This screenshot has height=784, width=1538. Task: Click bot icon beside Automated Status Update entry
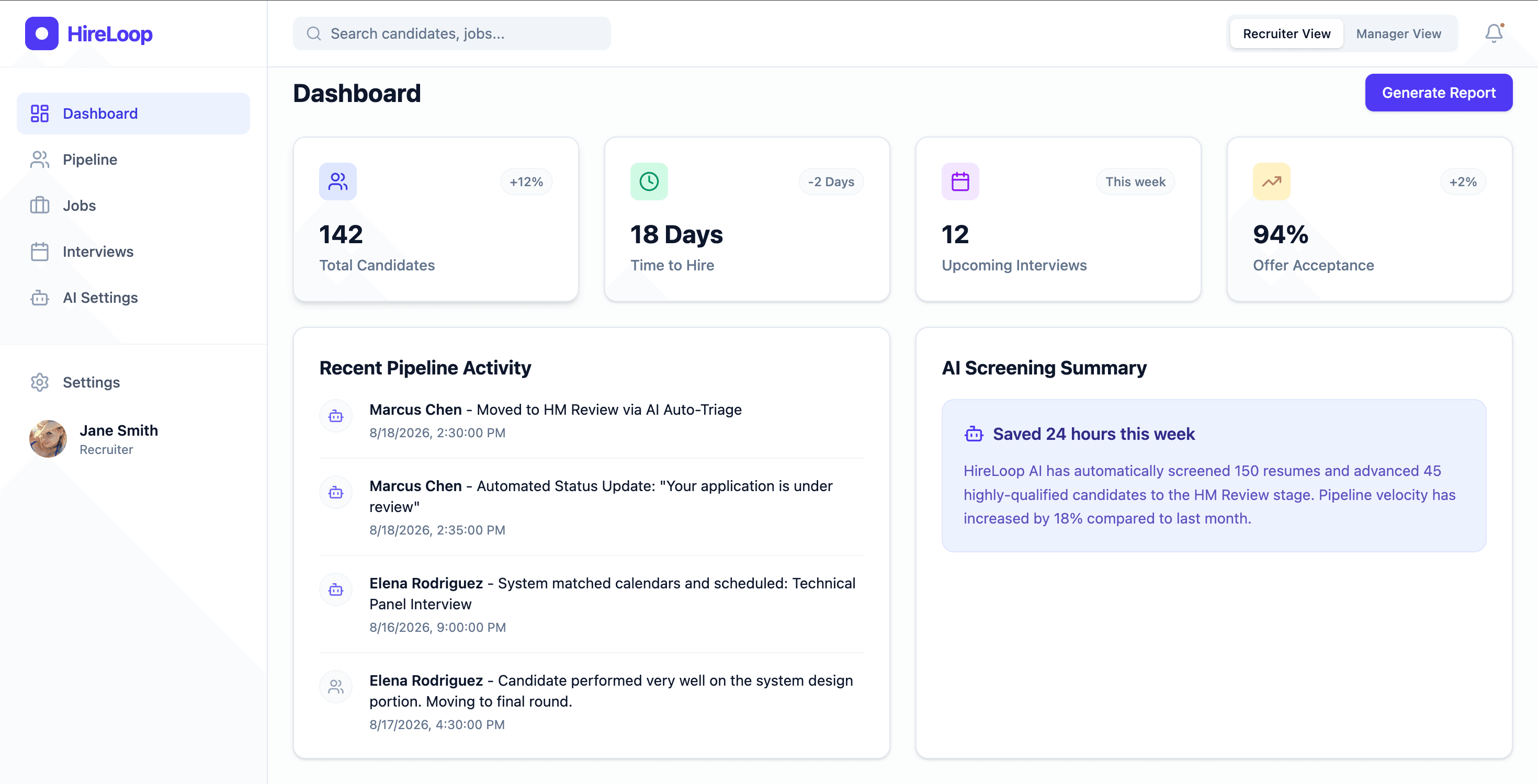pos(336,493)
